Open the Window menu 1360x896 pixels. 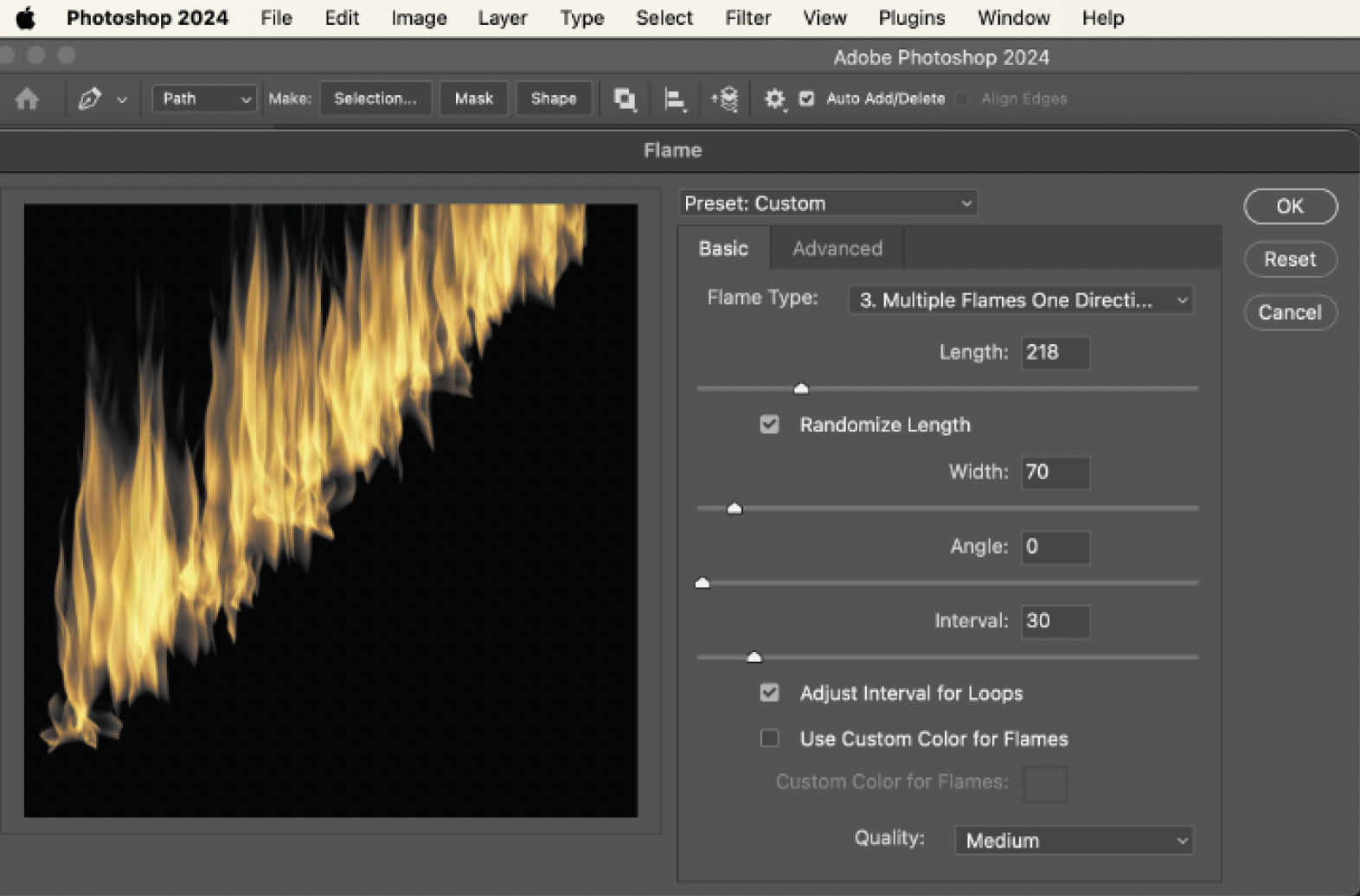[1013, 17]
